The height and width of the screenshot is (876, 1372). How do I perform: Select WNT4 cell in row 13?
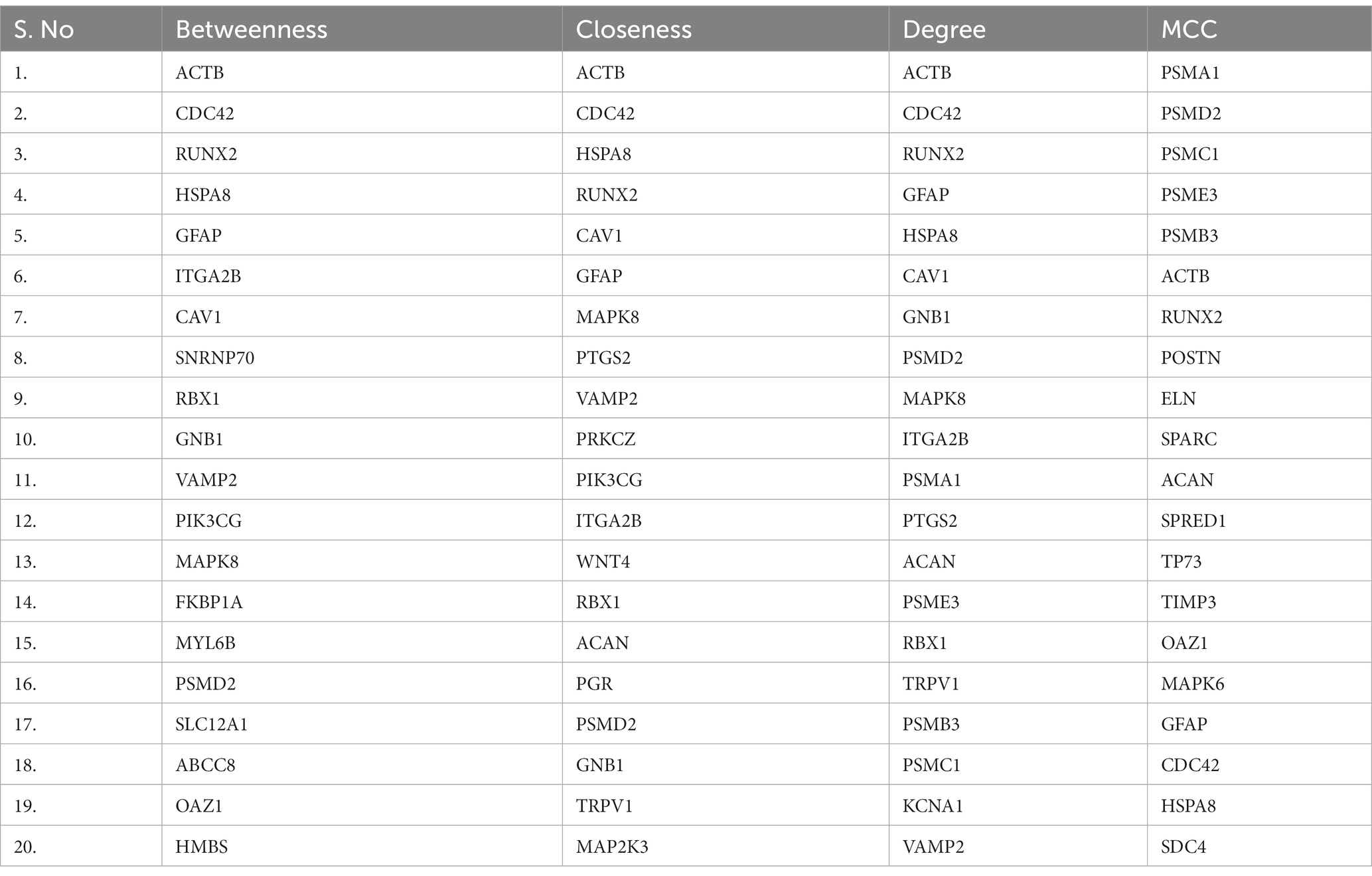603,561
